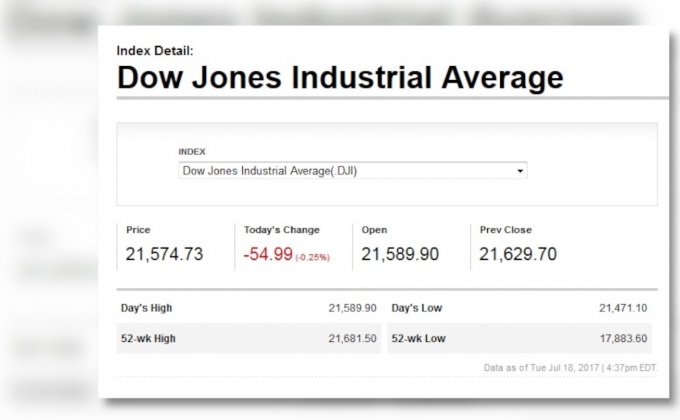Click the red -54.99 change figure

pos(268,254)
